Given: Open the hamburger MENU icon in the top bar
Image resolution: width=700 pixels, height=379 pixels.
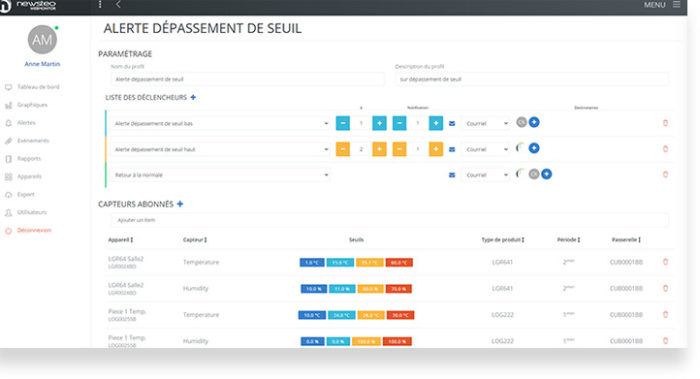Looking at the screenshot, I should pos(676,4).
